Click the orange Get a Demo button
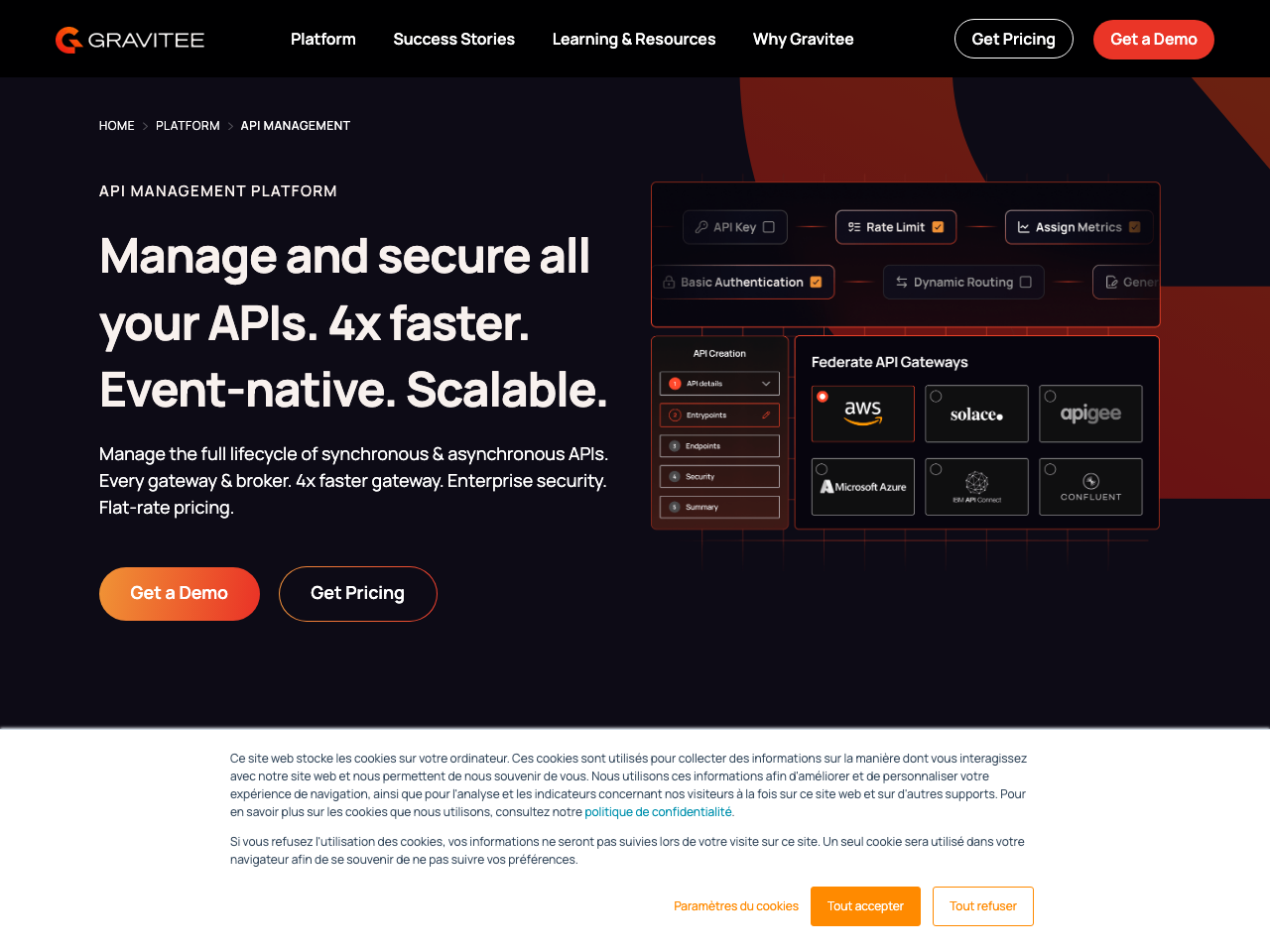The height and width of the screenshot is (952, 1270). [x=179, y=593]
